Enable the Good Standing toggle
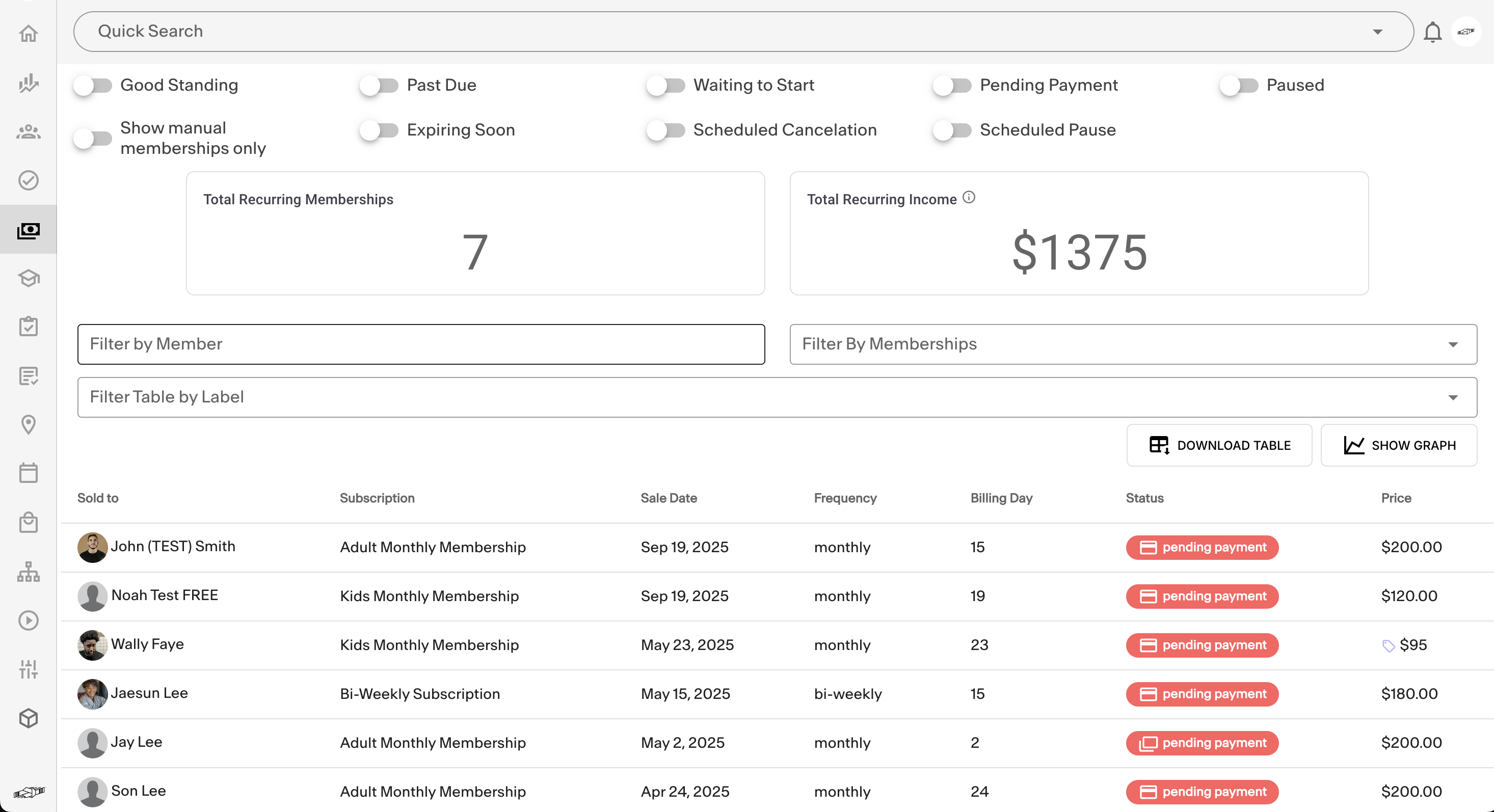Image resolution: width=1494 pixels, height=812 pixels. click(93, 86)
